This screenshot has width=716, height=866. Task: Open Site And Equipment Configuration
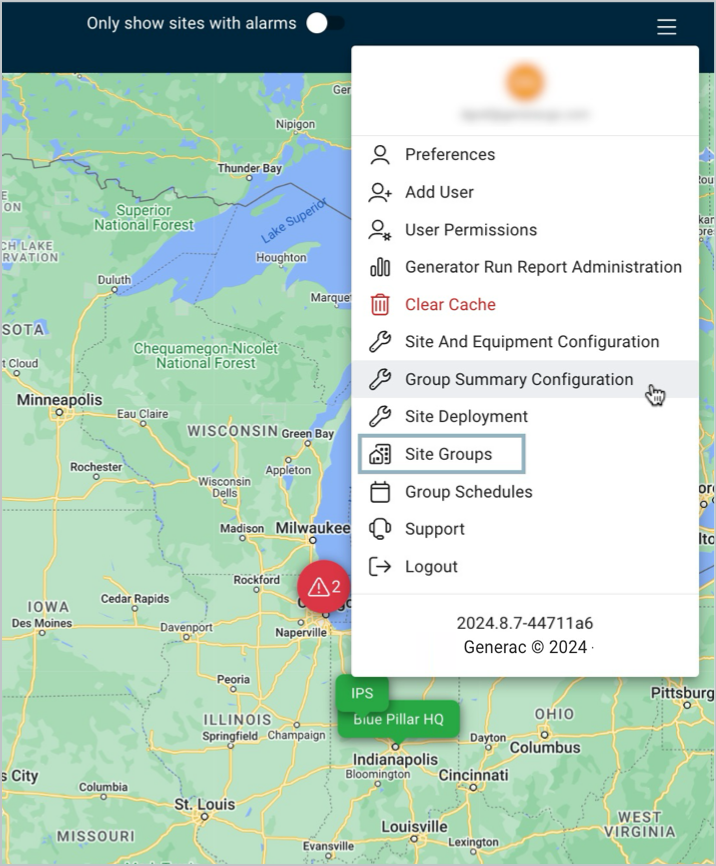tap(531, 342)
